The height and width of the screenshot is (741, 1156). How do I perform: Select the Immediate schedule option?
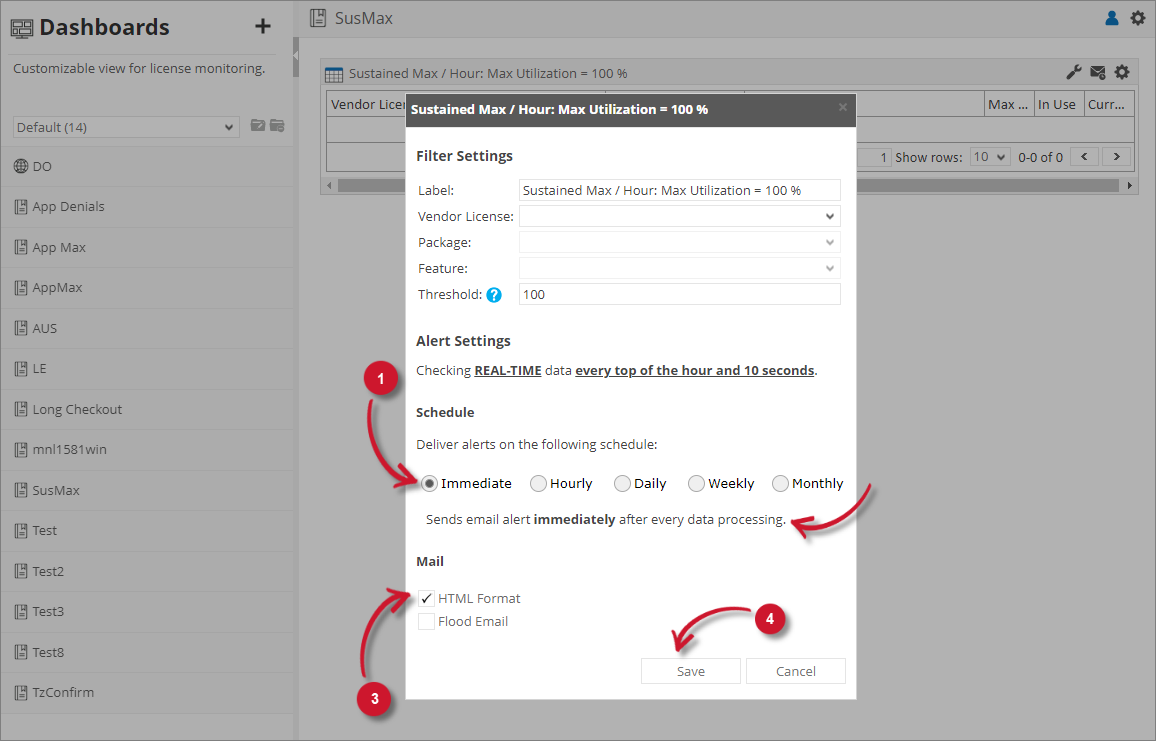coord(429,484)
